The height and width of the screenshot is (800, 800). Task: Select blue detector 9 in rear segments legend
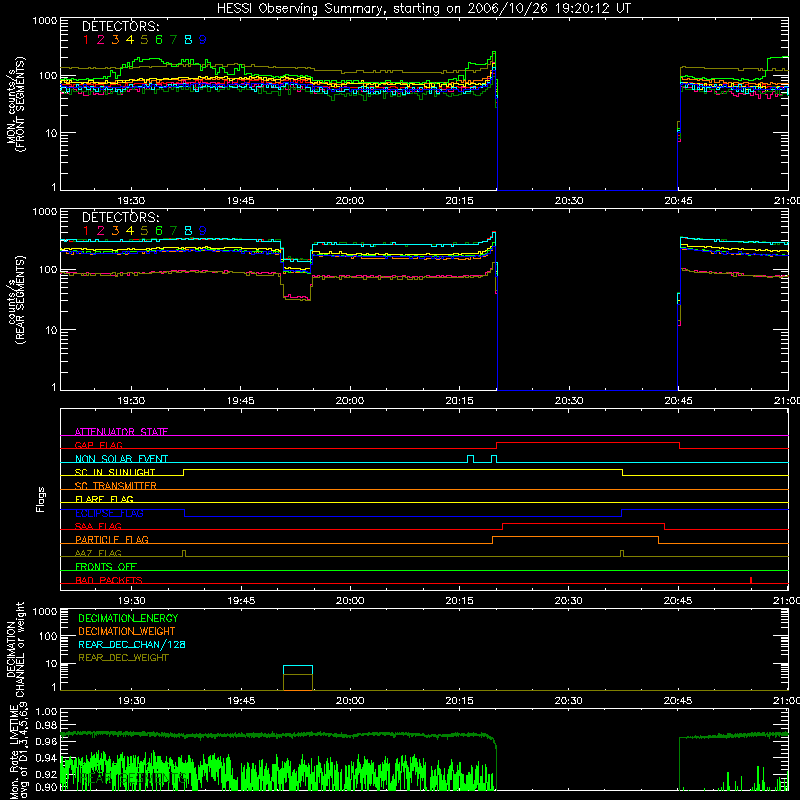[203, 231]
